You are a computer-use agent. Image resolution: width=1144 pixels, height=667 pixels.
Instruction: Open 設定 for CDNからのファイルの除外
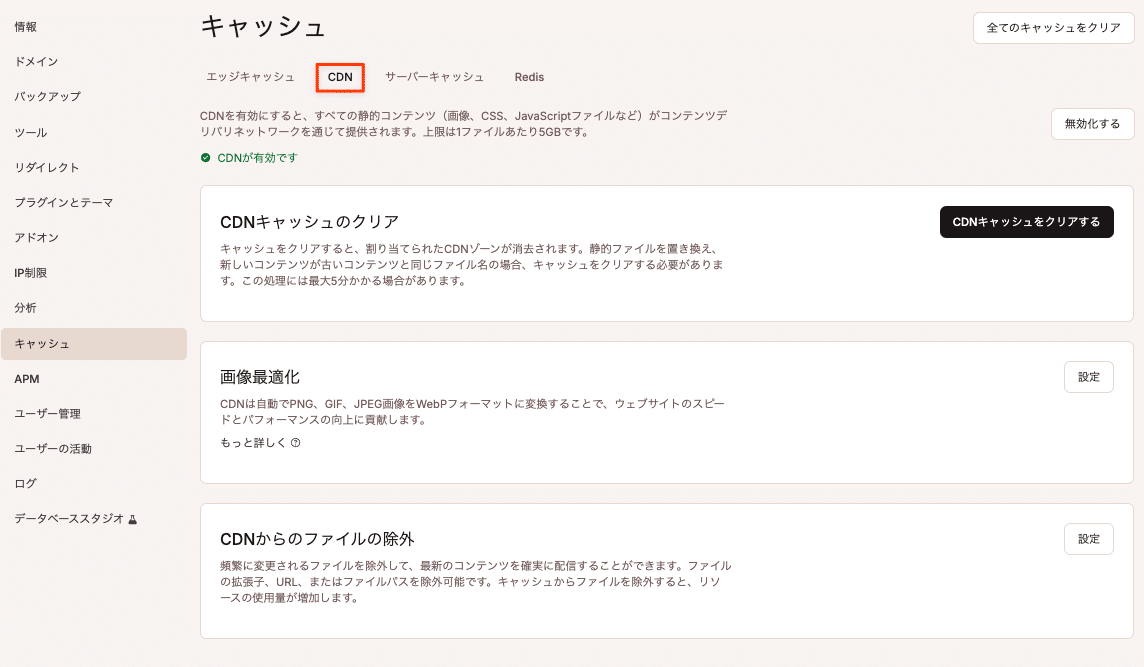[x=1088, y=538]
